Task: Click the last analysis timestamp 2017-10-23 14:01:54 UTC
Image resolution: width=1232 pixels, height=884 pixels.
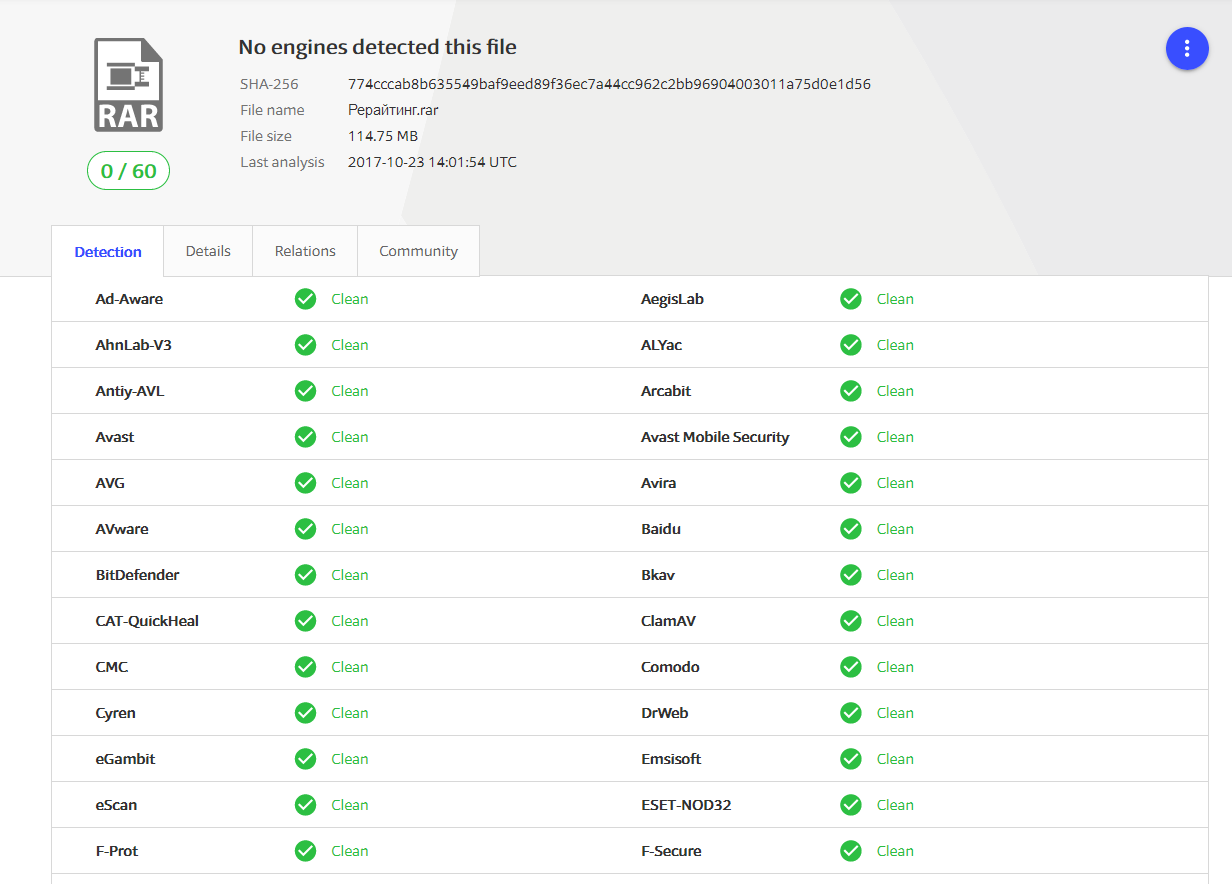Action: tap(432, 162)
